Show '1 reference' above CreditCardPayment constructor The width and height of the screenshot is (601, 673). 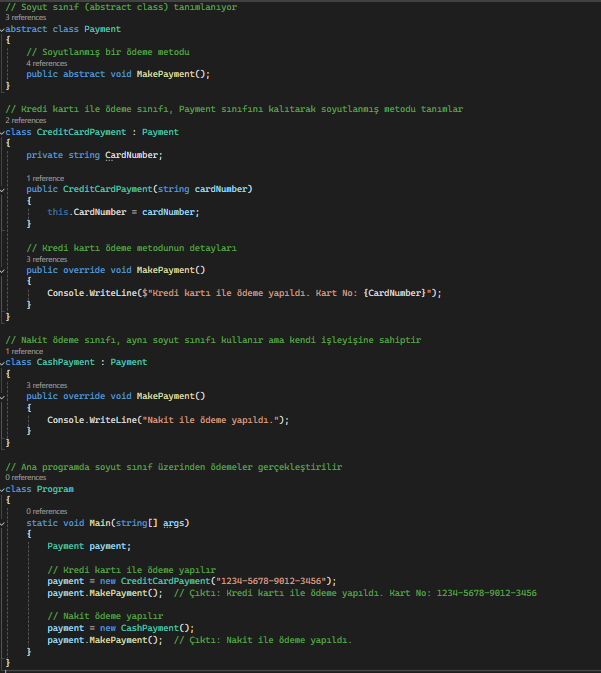click(x=45, y=178)
